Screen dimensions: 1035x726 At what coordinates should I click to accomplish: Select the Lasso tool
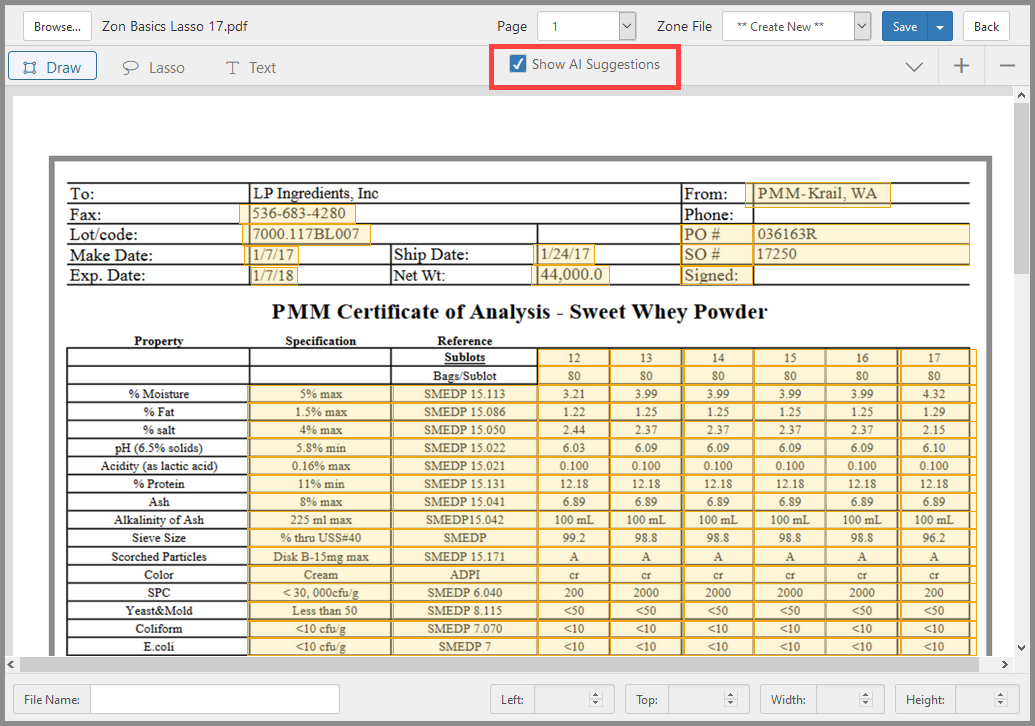tap(153, 67)
